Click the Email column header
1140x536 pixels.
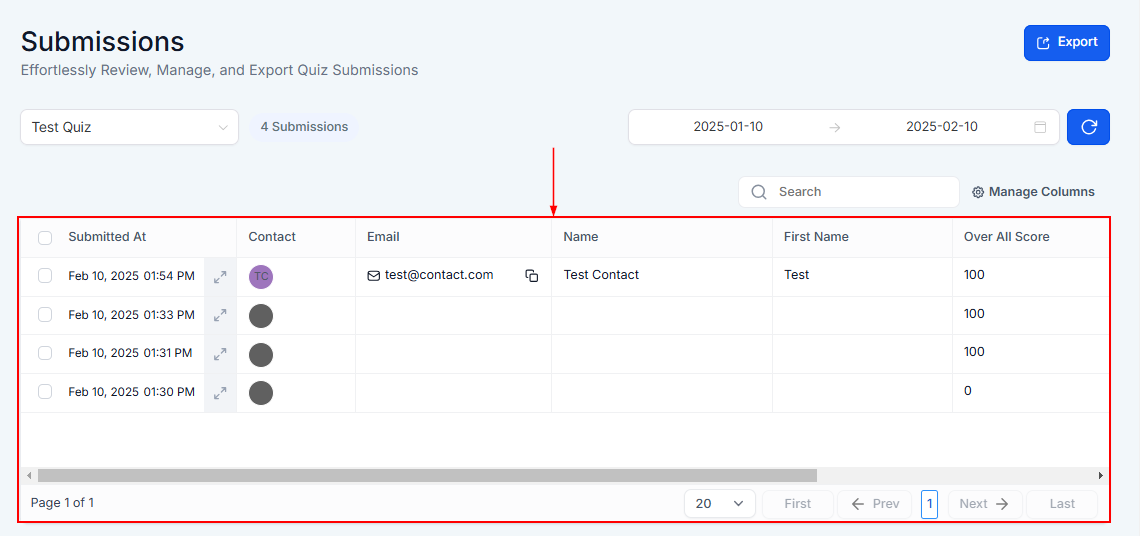[x=383, y=237]
